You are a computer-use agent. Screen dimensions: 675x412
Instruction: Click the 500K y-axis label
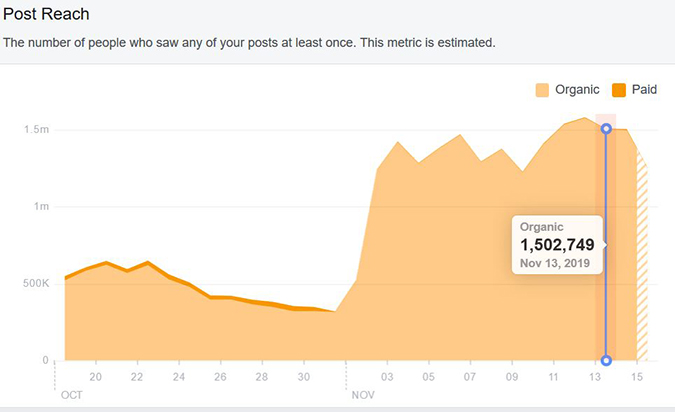point(35,284)
